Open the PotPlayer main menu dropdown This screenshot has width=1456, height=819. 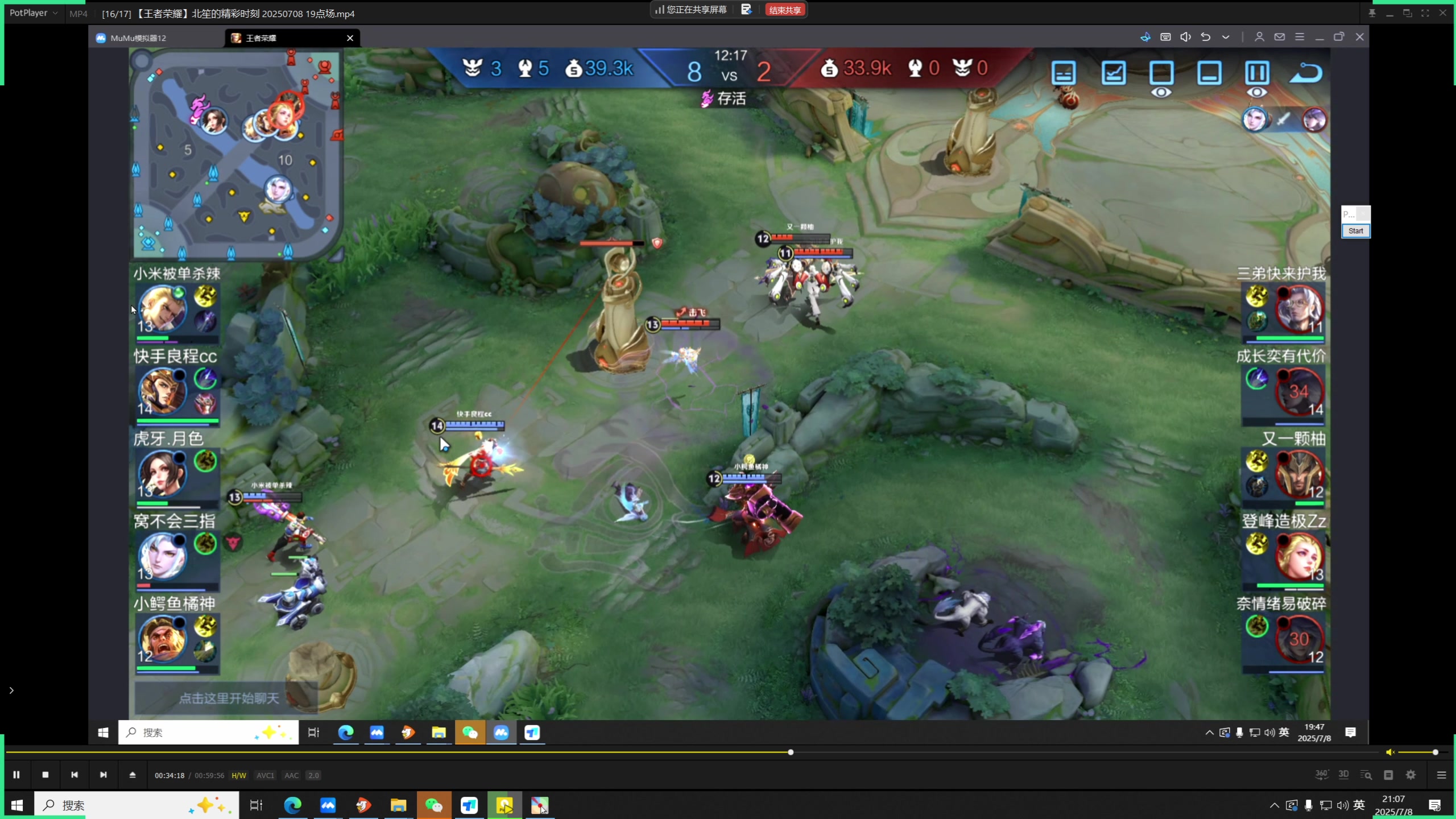(x=33, y=13)
